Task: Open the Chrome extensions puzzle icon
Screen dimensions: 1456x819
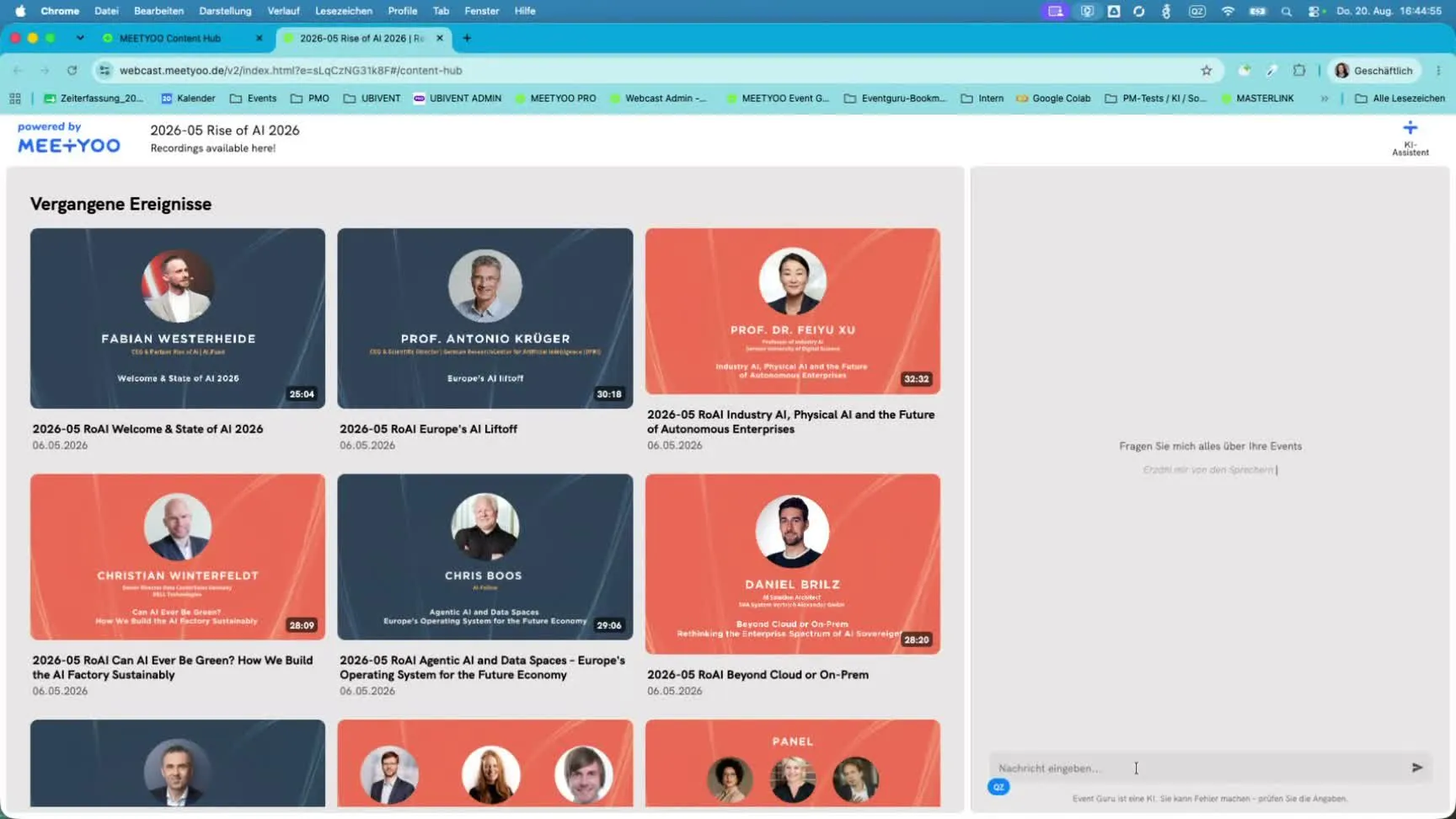Action: [1299, 71]
